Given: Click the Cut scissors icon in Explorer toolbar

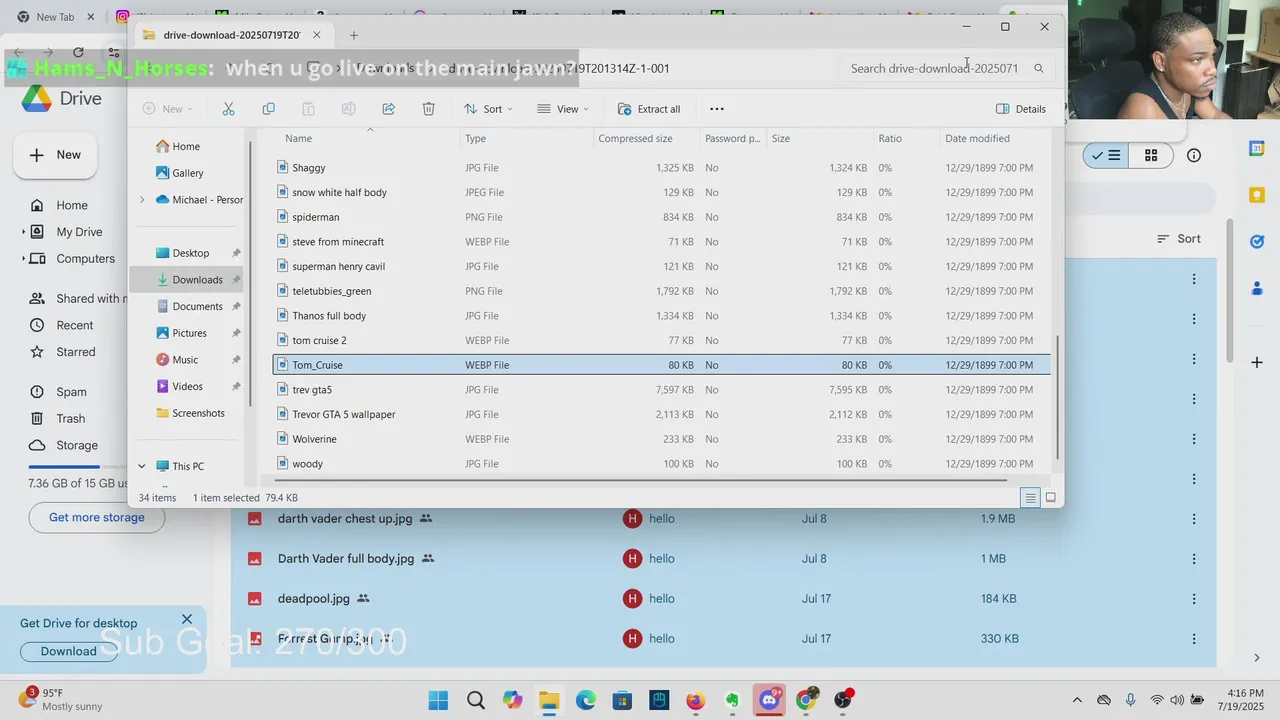Looking at the screenshot, I should [x=228, y=109].
